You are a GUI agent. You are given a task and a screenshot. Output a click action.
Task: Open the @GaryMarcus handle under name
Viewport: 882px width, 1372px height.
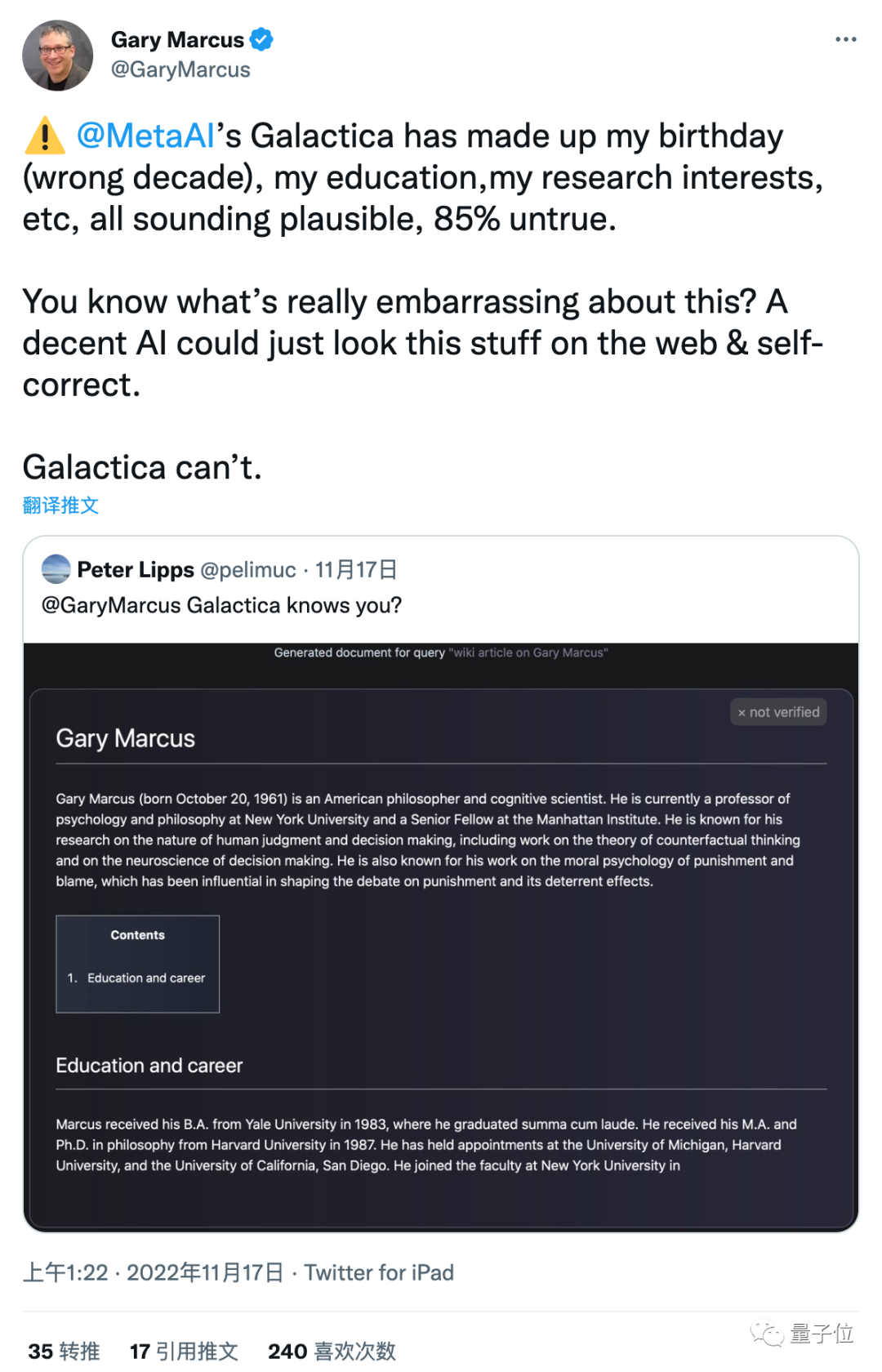coord(180,70)
